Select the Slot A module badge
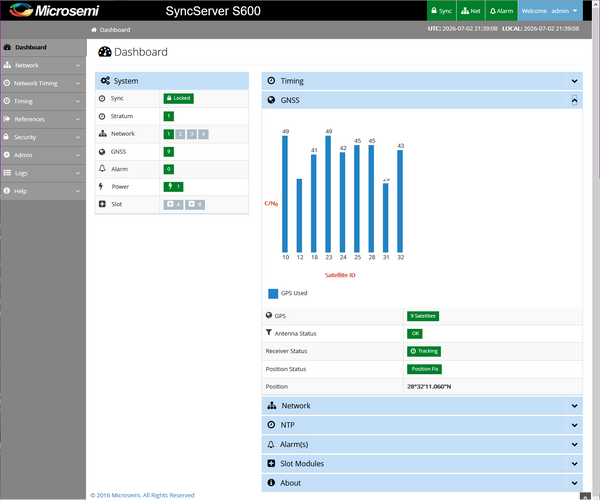 pyautogui.click(x=173, y=204)
